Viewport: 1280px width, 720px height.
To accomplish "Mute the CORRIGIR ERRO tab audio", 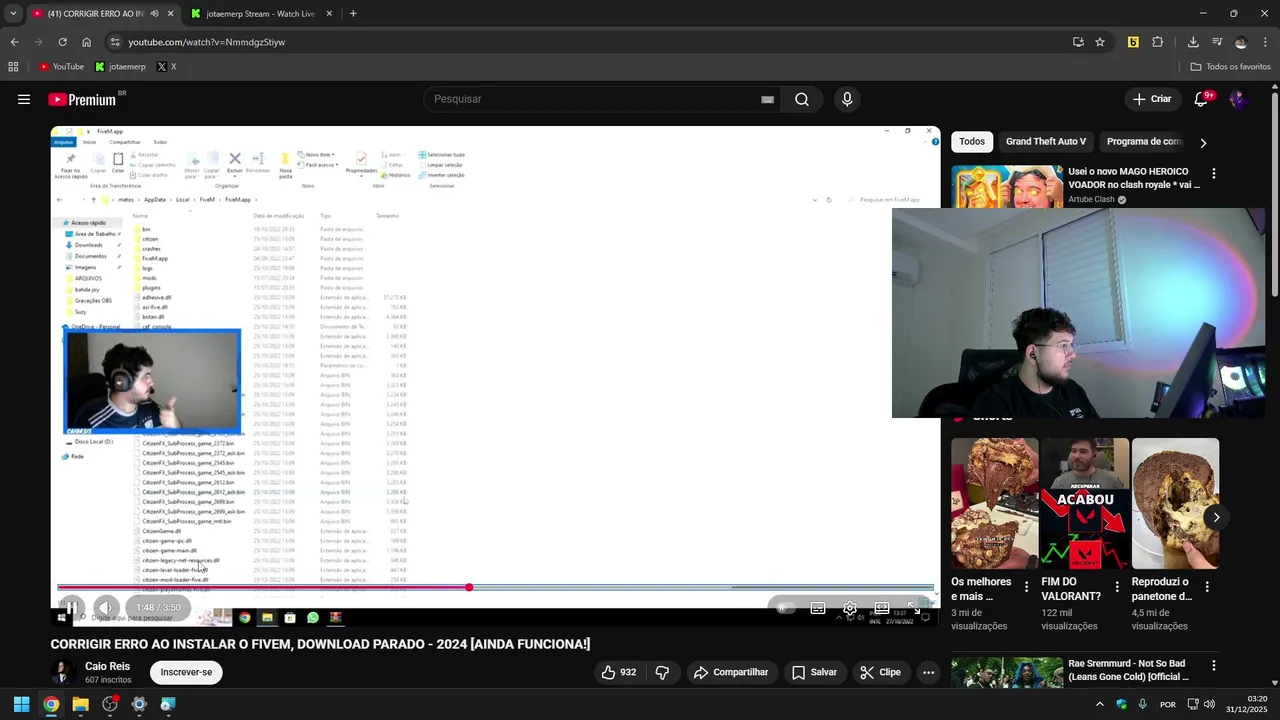I will pos(154,14).
